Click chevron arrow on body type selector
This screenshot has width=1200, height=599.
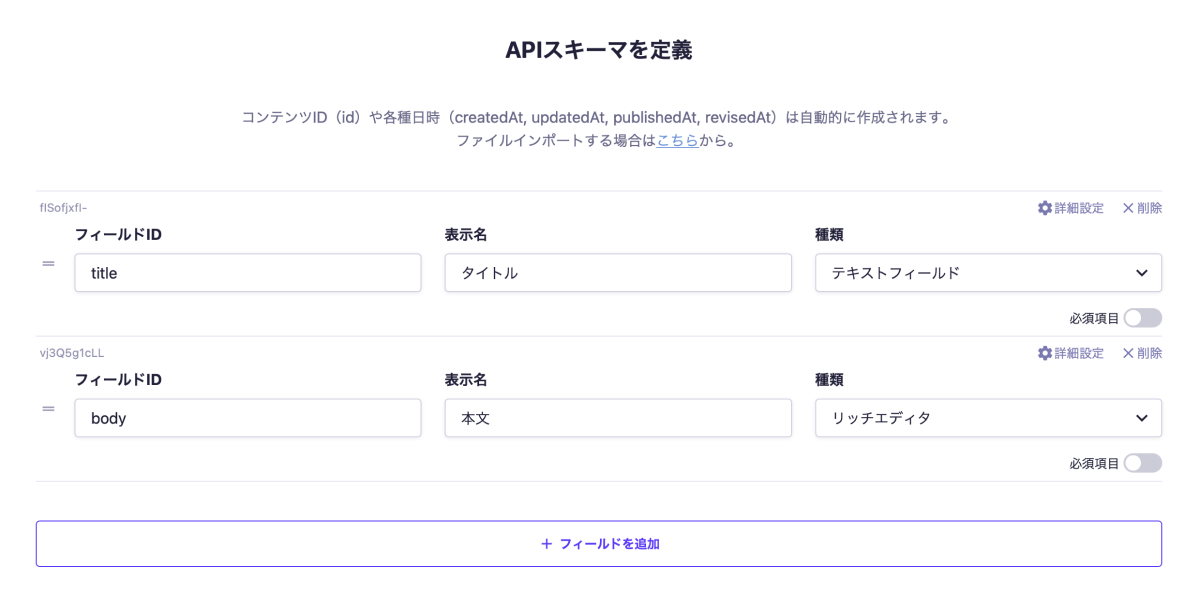coord(1142,418)
